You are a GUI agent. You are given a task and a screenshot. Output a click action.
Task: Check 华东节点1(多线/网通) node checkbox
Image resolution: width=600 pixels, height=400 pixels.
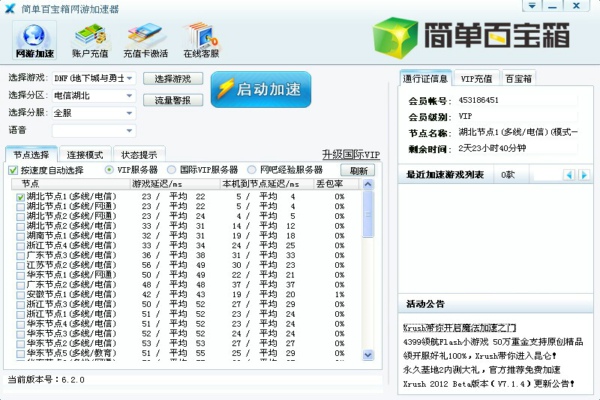coord(20,275)
